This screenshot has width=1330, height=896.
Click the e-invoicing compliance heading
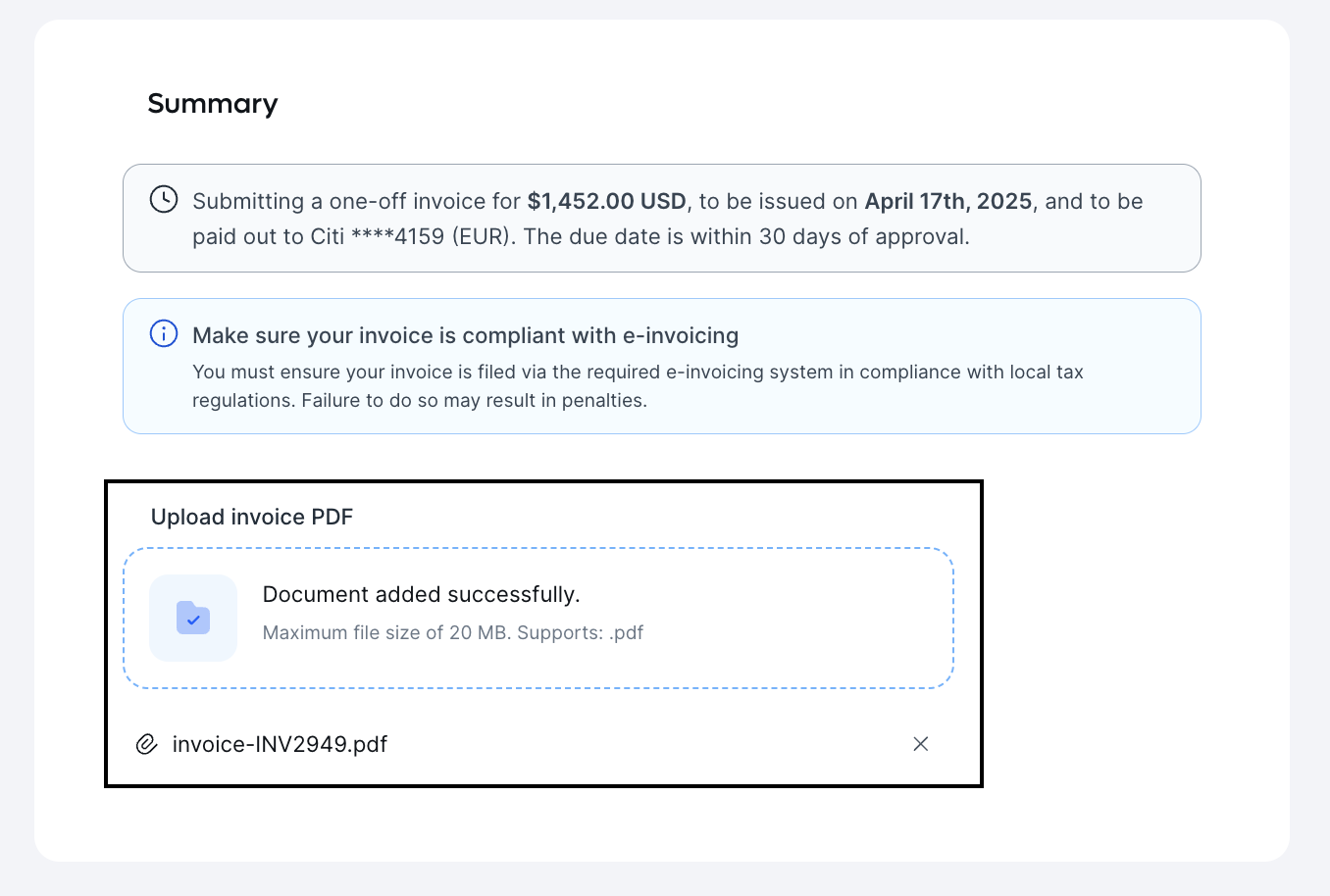(x=466, y=335)
